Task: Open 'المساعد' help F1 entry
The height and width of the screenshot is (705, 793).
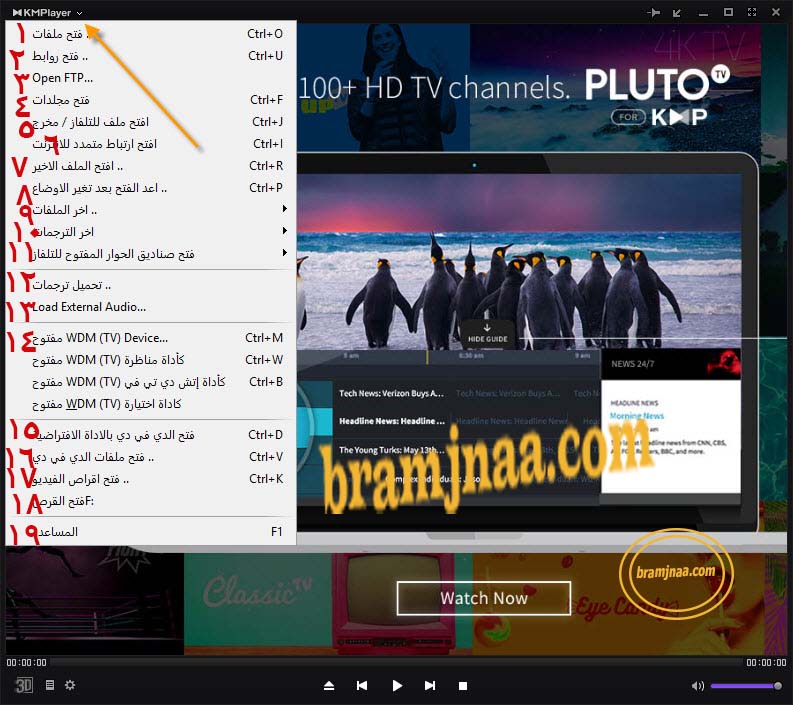Action: coord(151,532)
